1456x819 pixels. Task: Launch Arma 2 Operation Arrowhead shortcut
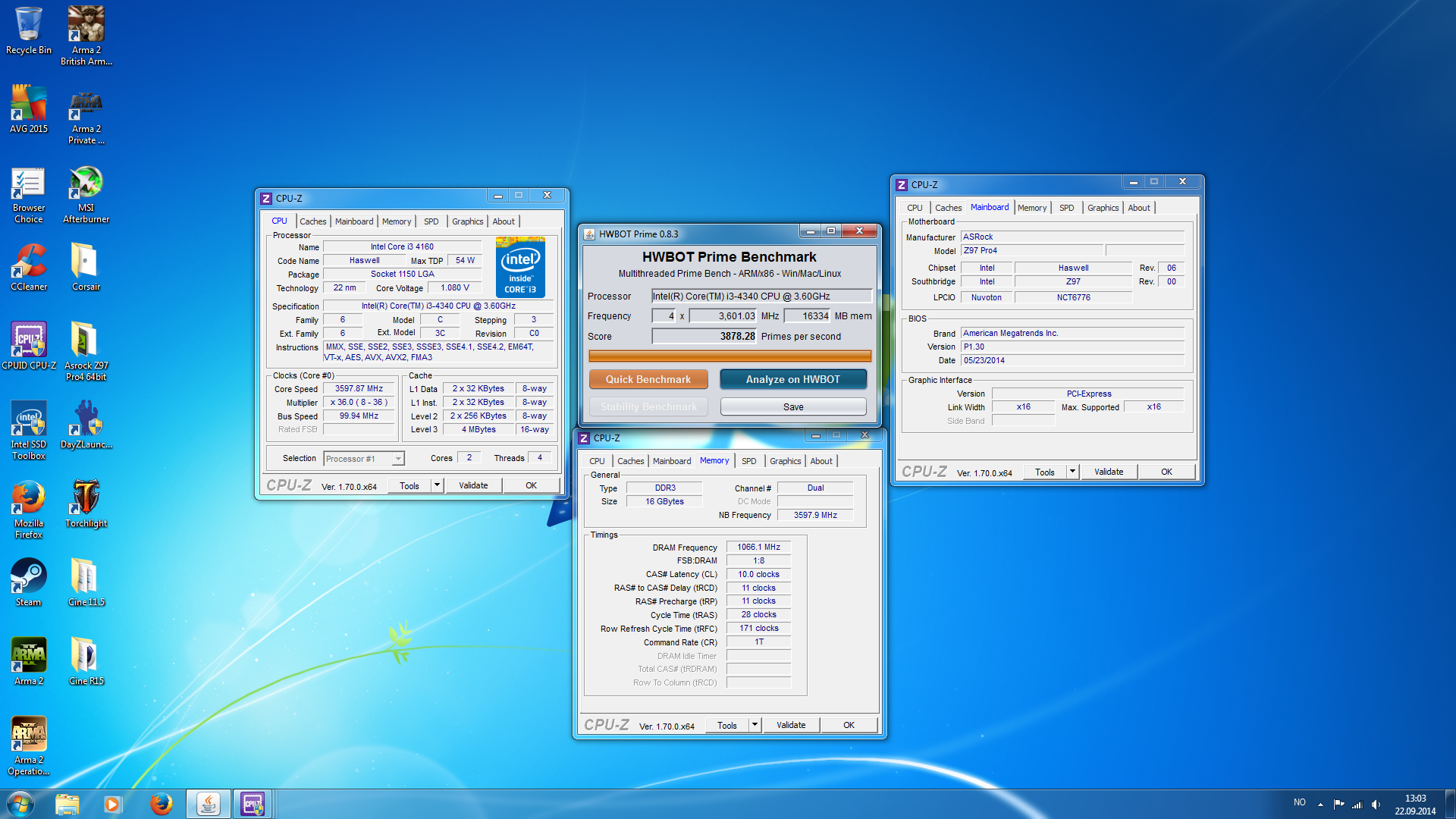[x=29, y=746]
